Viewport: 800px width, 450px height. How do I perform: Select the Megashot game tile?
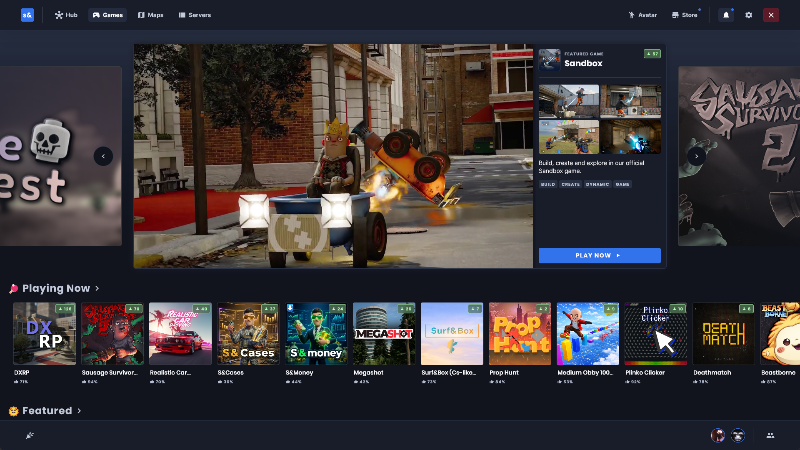[x=384, y=334]
